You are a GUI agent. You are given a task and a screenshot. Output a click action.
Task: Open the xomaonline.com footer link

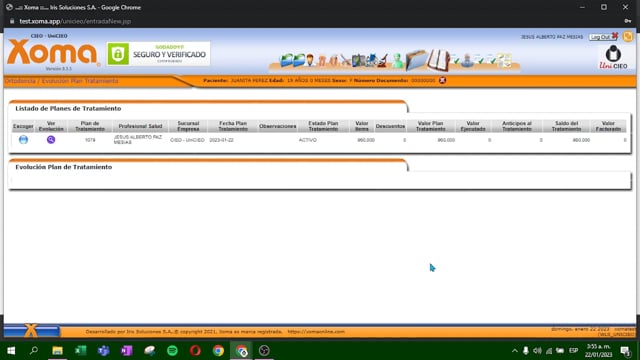pos(316,332)
